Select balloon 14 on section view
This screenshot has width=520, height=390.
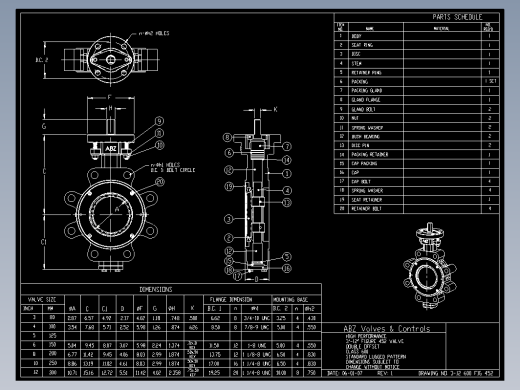click(x=287, y=160)
